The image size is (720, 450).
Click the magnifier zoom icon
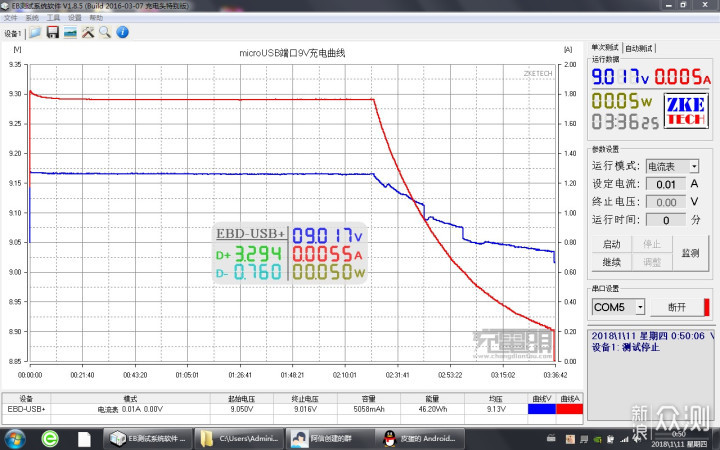104,32
